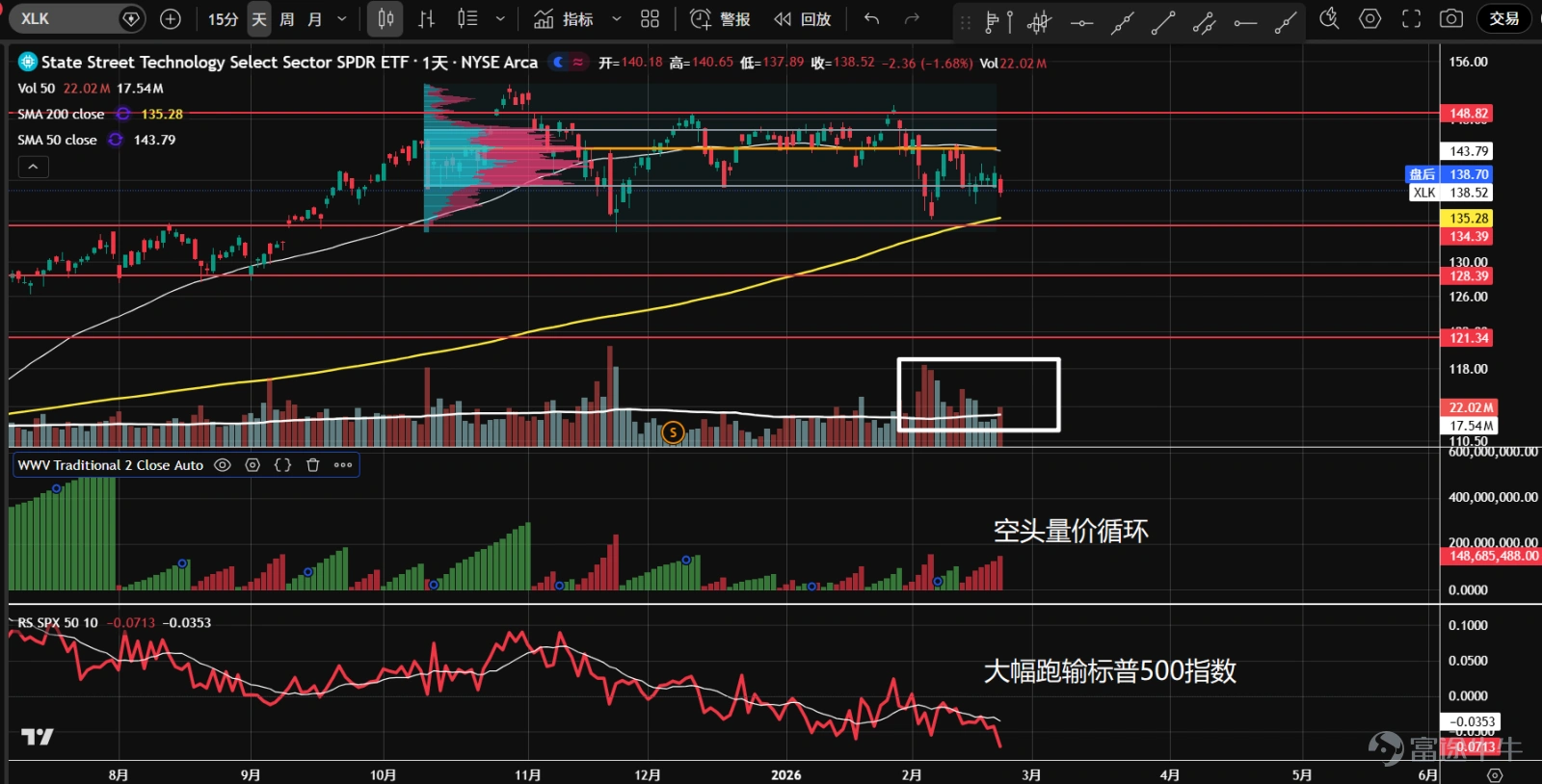Click the 134.39 red level price label

1468,236
